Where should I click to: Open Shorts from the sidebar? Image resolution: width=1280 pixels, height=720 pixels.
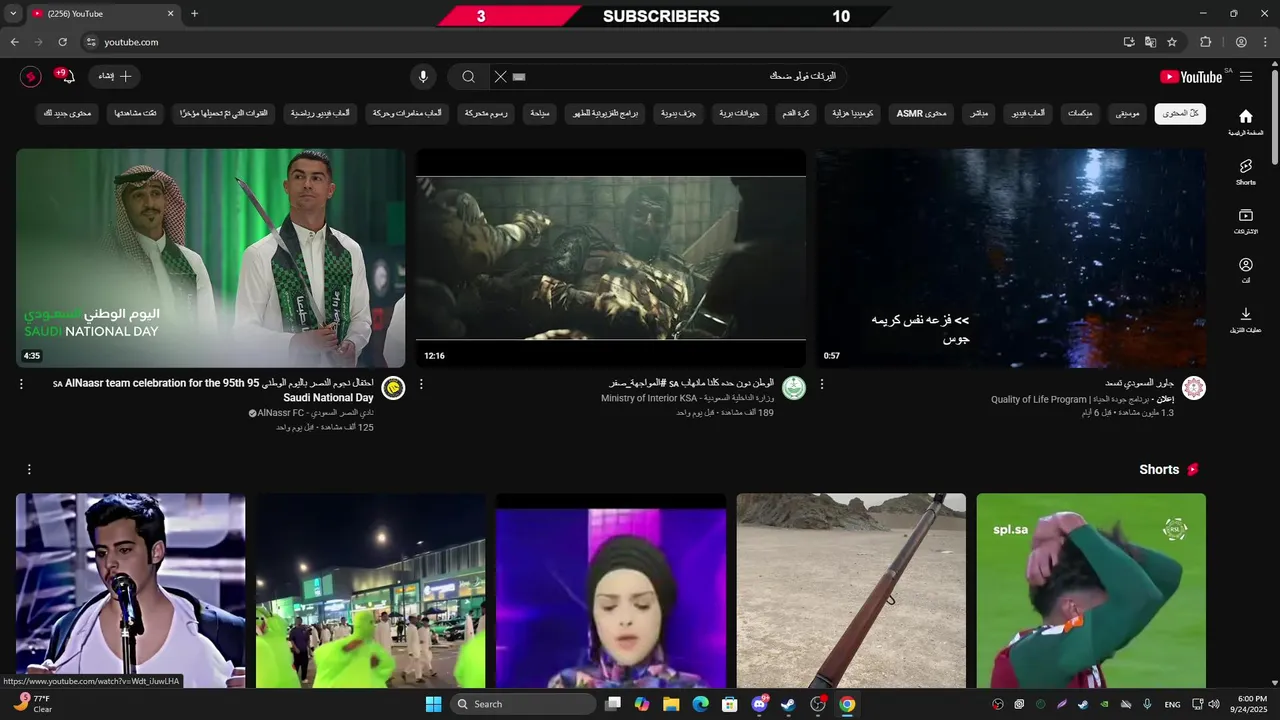point(1246,172)
